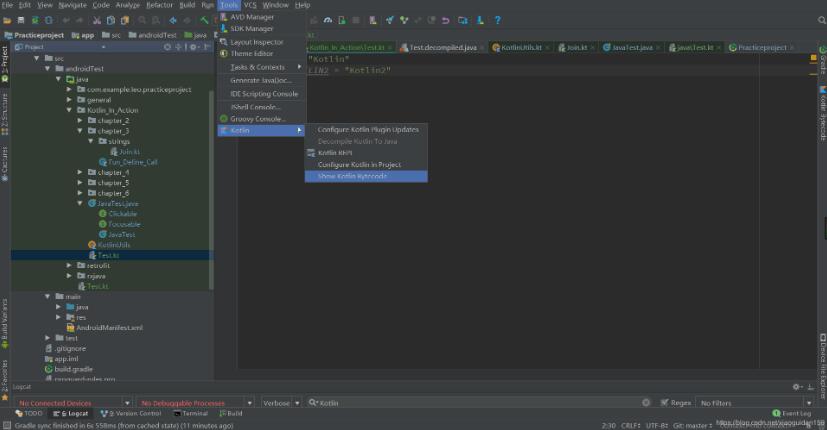Select Fun_Define_Call file in tree
The image size is (827, 430).
[132, 162]
